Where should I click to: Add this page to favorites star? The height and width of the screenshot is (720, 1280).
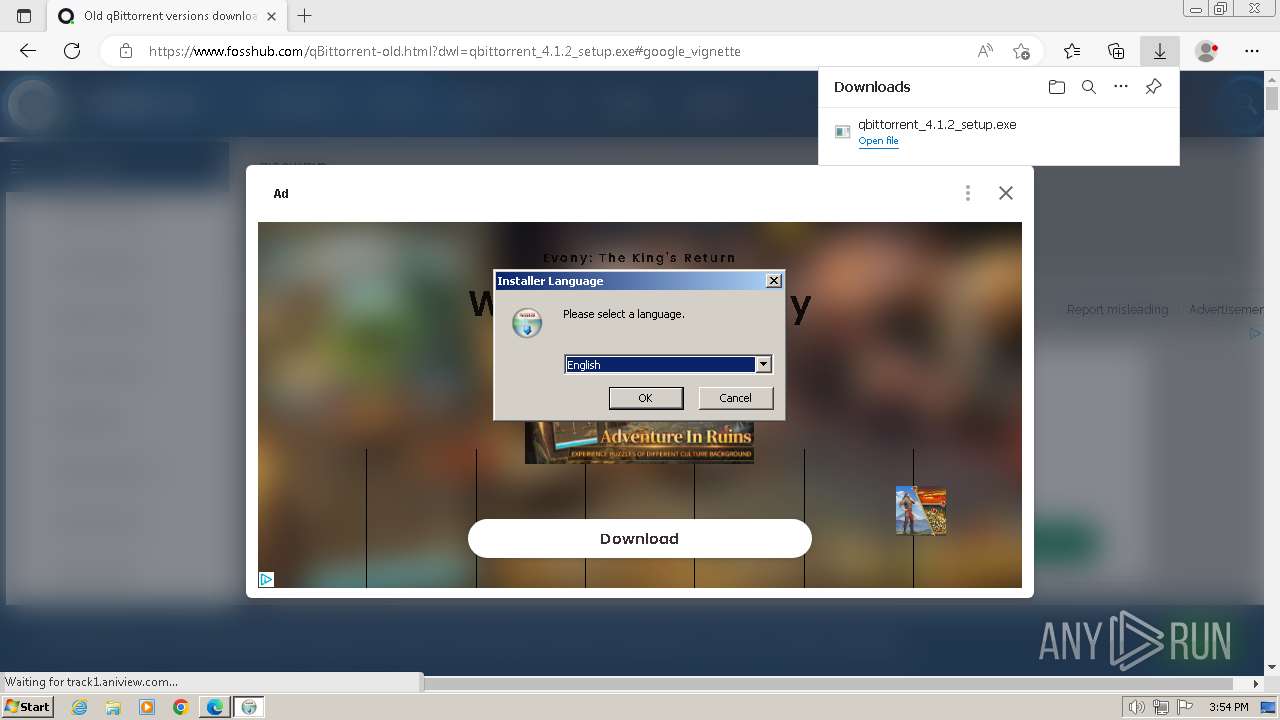point(1021,51)
